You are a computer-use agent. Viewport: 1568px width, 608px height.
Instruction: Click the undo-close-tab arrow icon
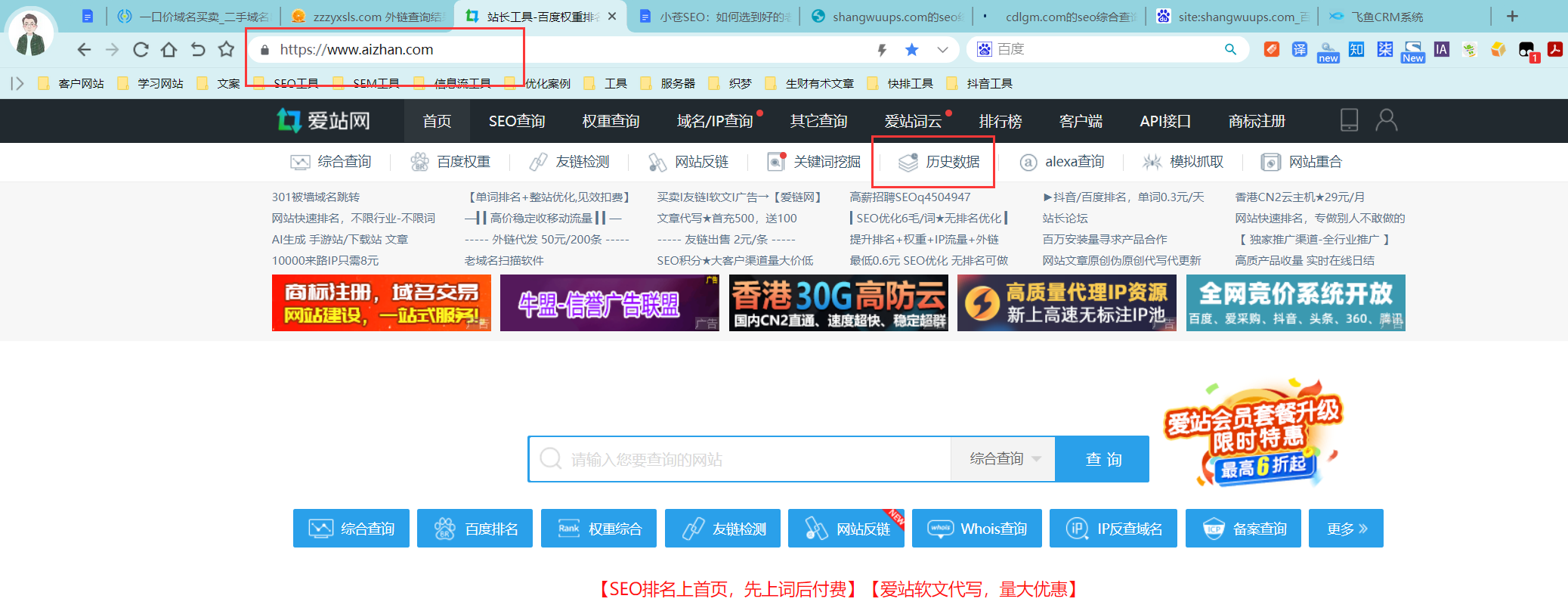198,50
